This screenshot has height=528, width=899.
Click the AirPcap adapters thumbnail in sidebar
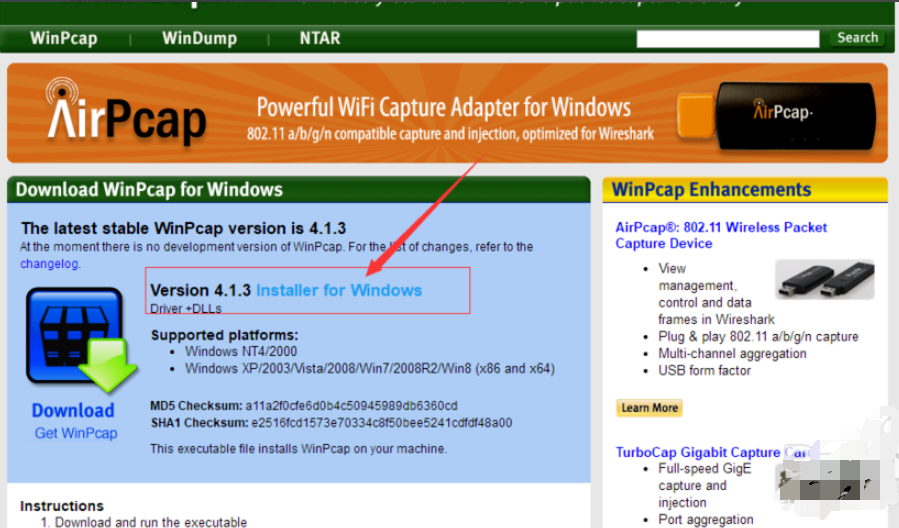823,285
